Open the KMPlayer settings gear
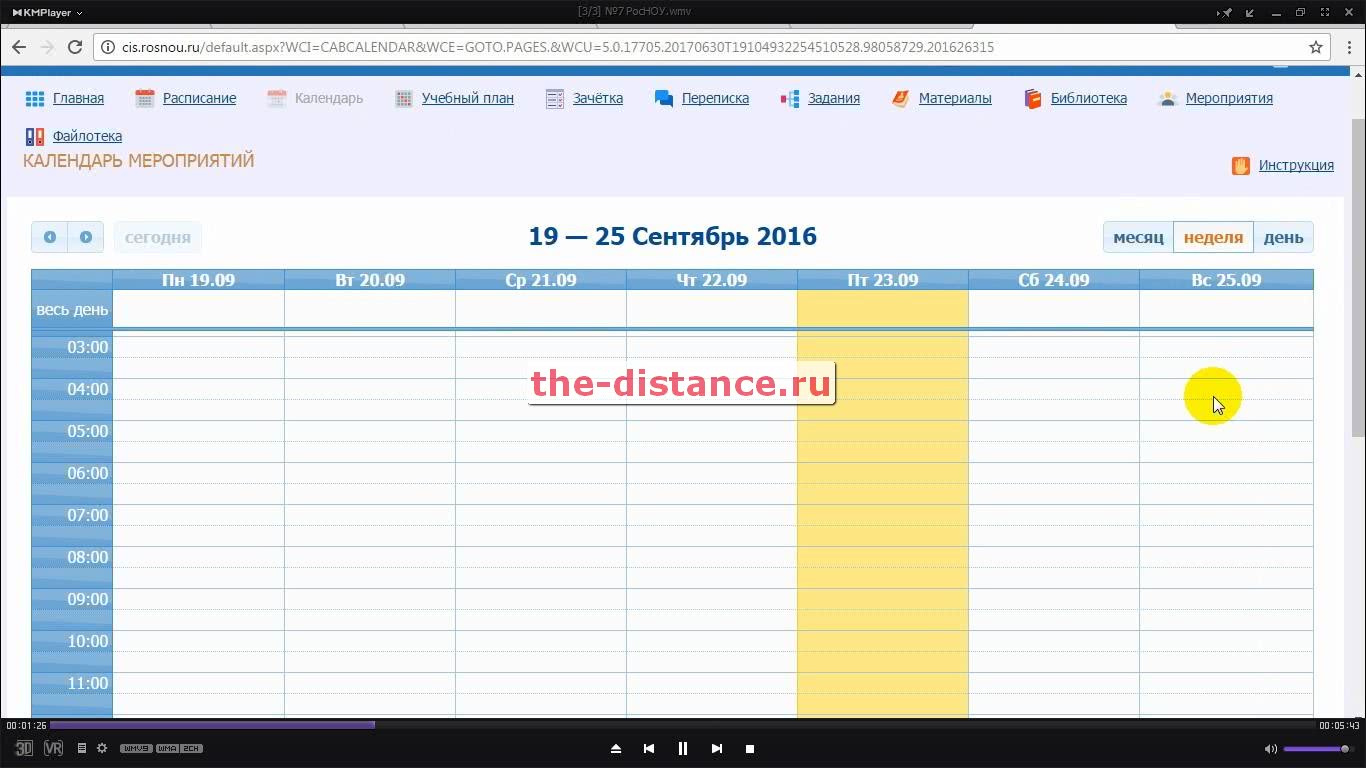The height and width of the screenshot is (768, 1366). [x=102, y=748]
